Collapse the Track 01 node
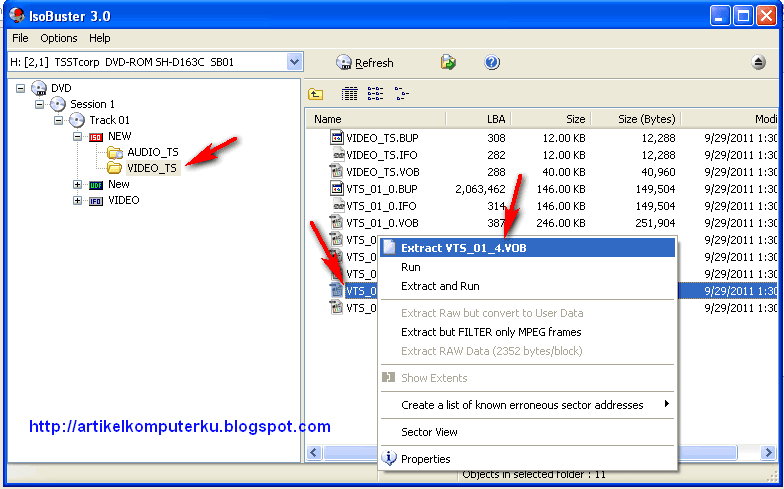Image resolution: width=784 pixels, height=489 pixels. 58,120
